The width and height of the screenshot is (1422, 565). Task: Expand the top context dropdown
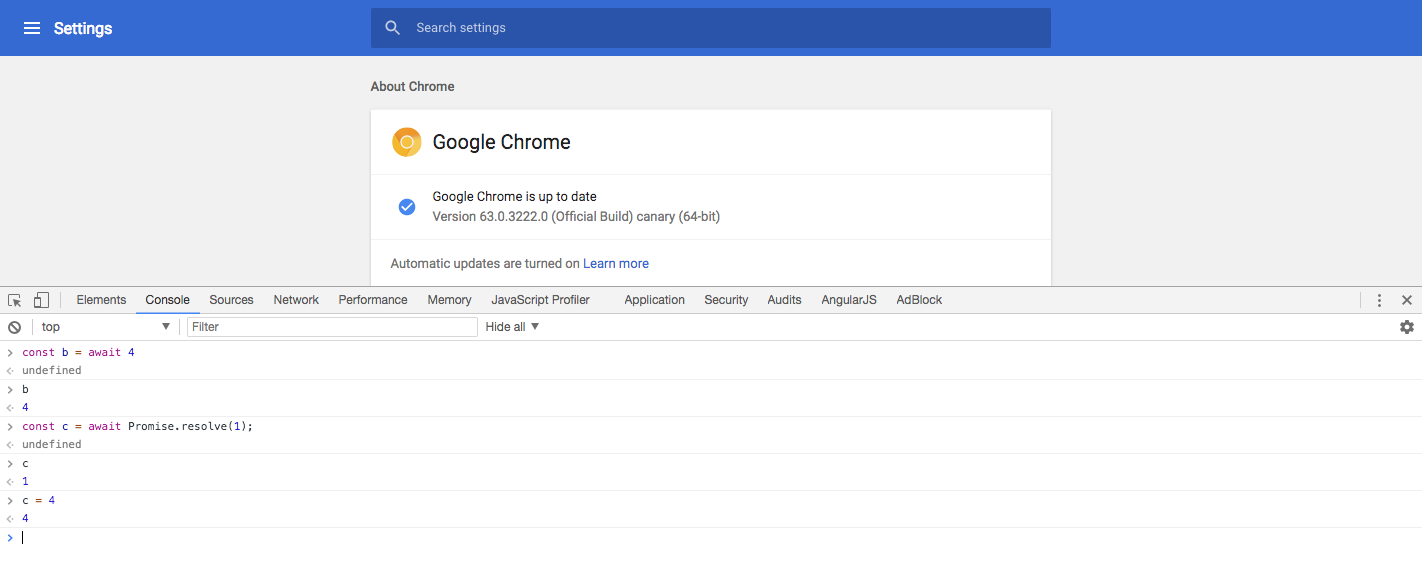[x=105, y=327]
